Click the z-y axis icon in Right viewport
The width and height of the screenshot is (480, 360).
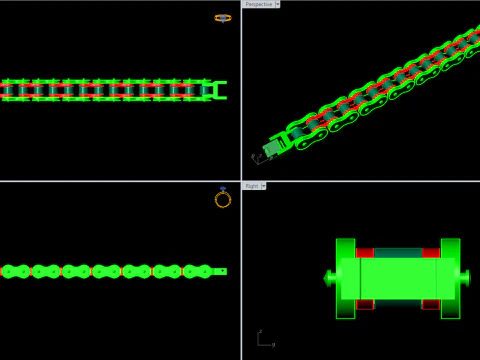266,338
